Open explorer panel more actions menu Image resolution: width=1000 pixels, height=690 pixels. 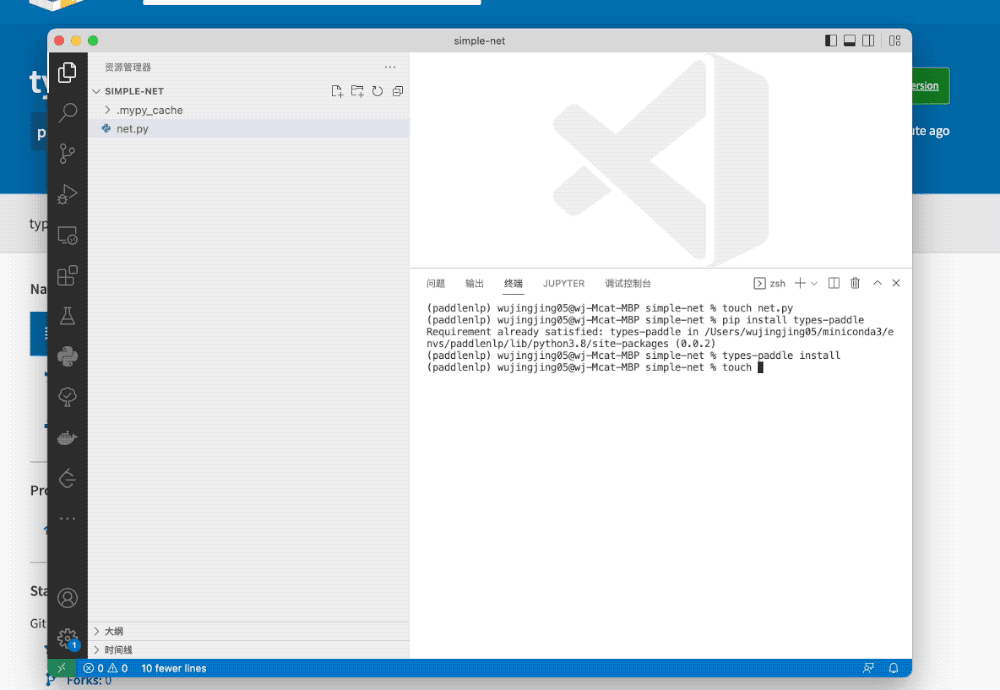pyautogui.click(x=390, y=67)
